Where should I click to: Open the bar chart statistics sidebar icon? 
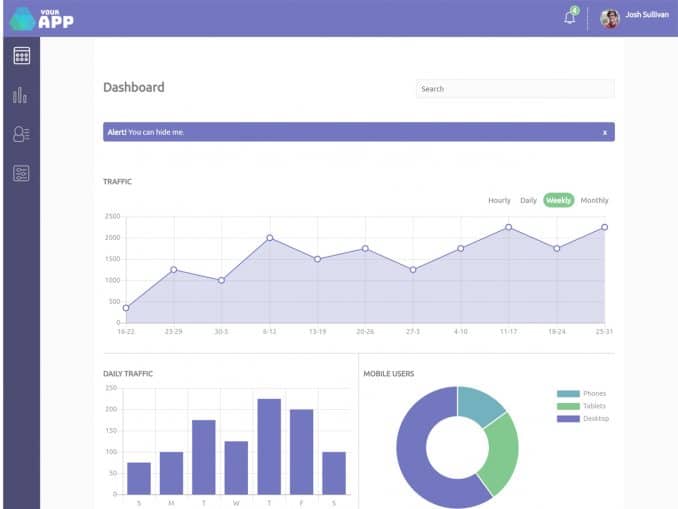[20, 95]
